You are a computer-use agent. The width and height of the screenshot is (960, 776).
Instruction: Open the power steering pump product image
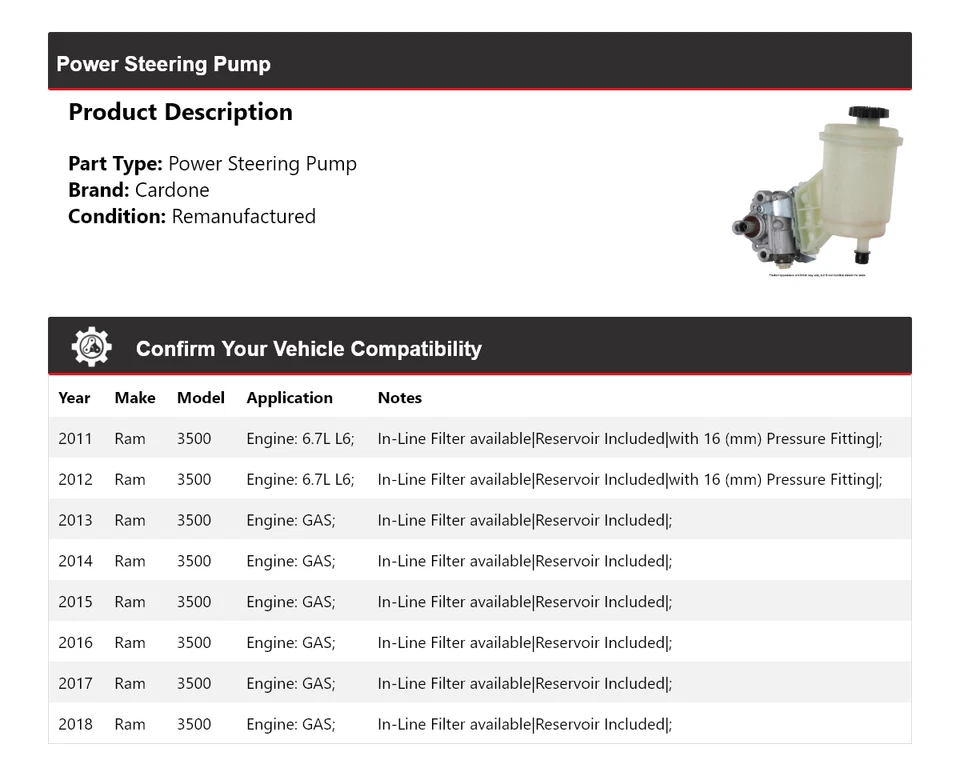point(817,190)
